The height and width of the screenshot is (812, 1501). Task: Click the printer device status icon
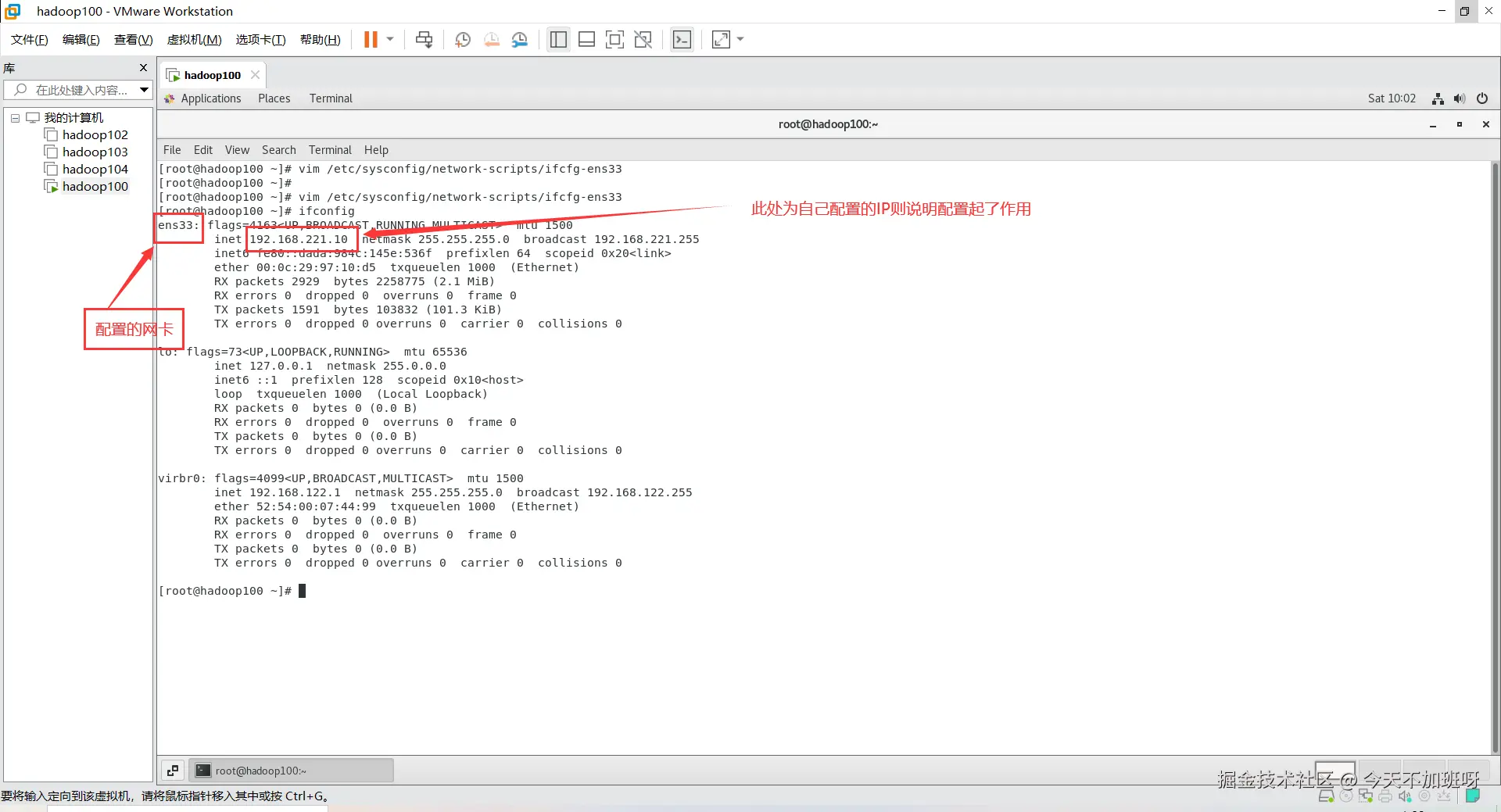point(1385,796)
